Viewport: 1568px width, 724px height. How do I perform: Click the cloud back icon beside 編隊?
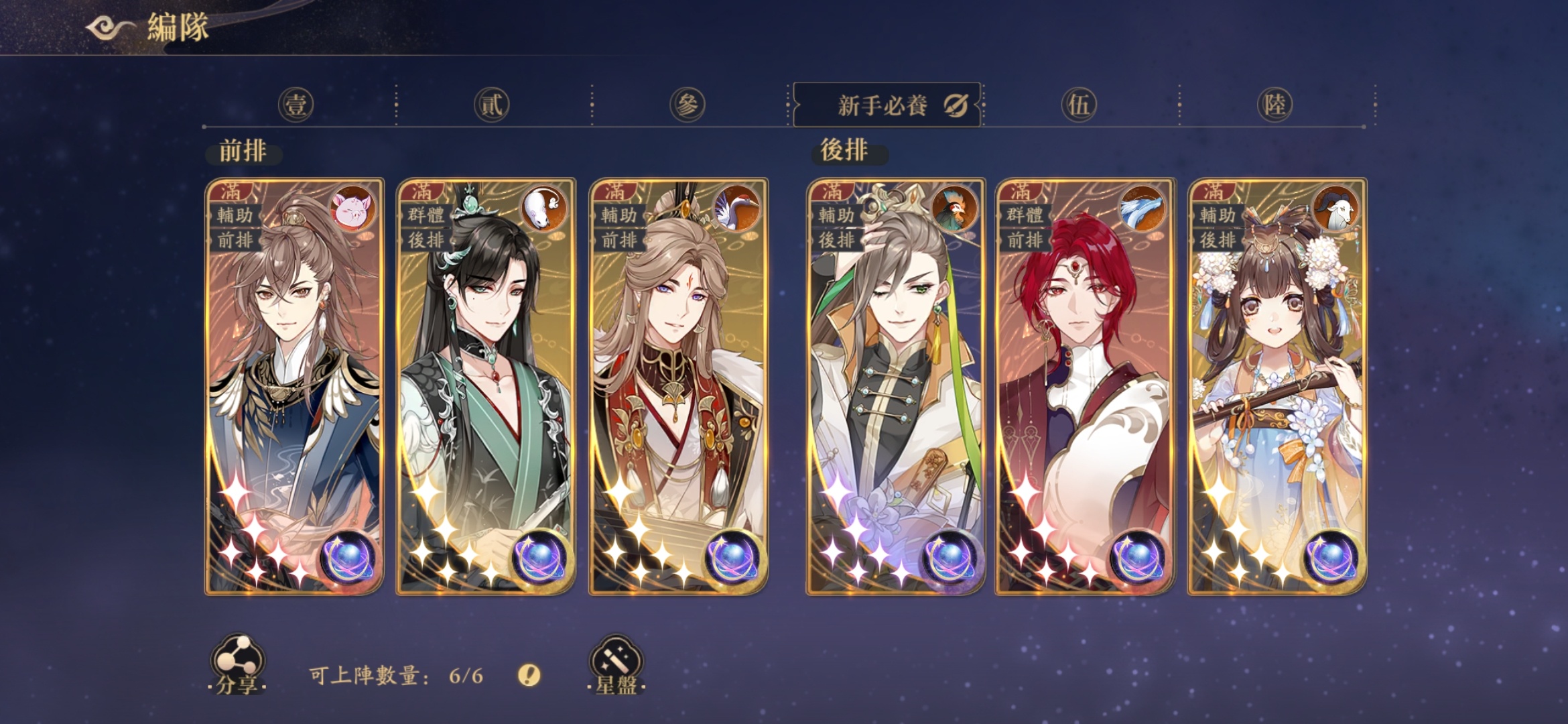tap(110, 28)
